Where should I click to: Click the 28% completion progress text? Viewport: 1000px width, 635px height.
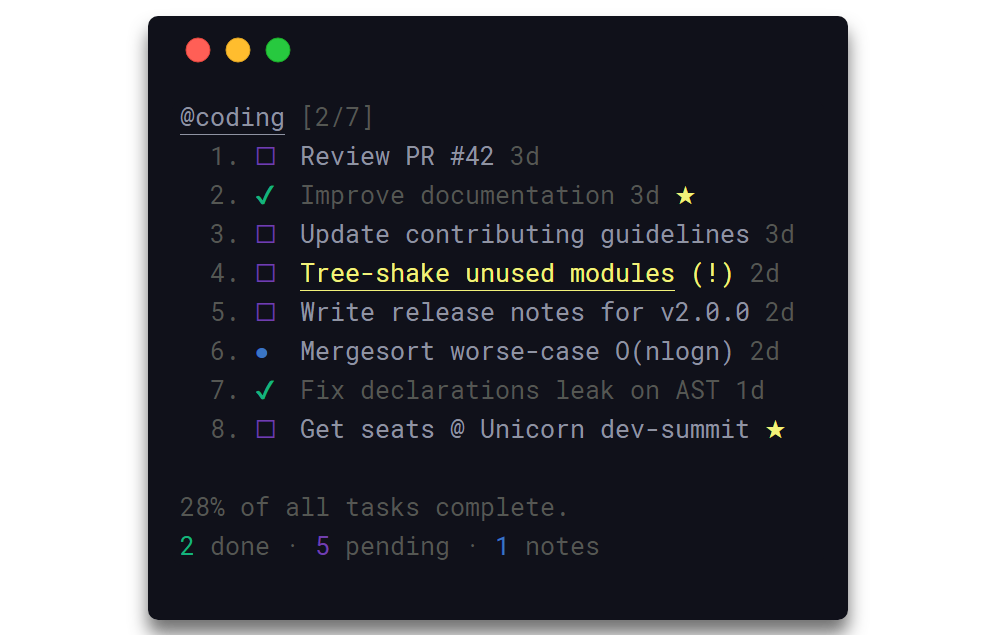(x=375, y=507)
